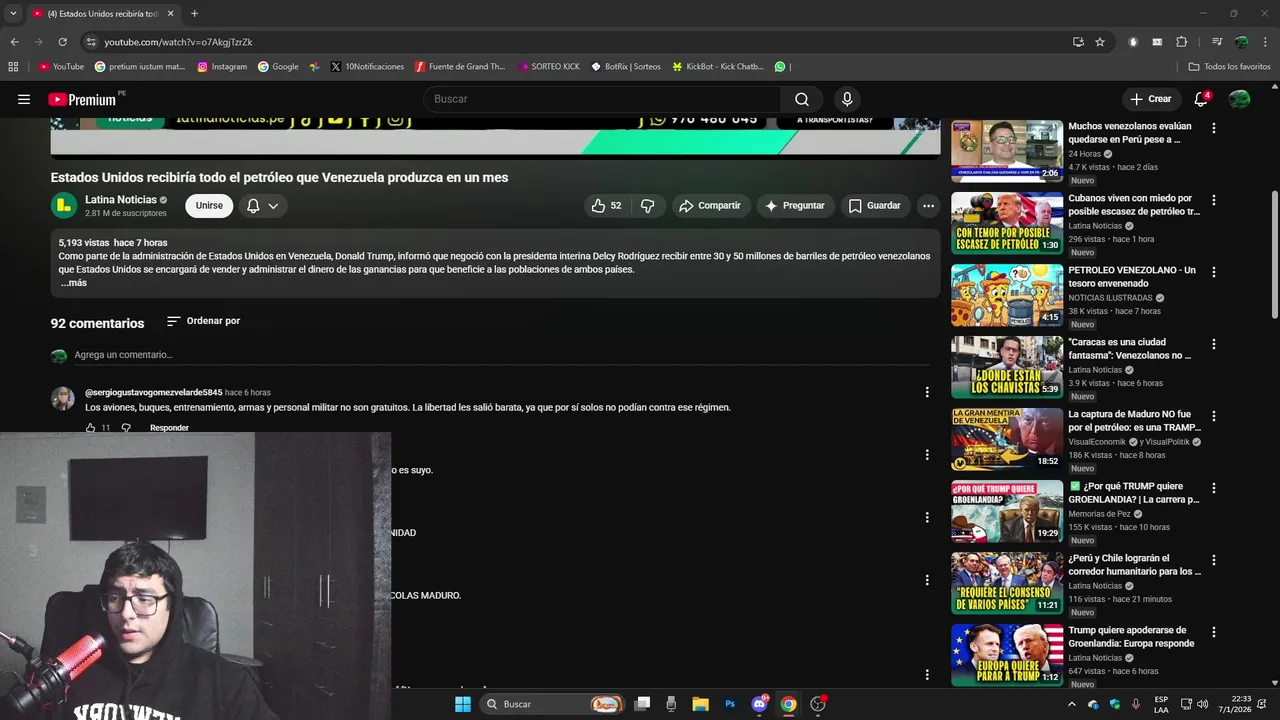
Task: Like the video with thumbs up
Action: (x=606, y=206)
